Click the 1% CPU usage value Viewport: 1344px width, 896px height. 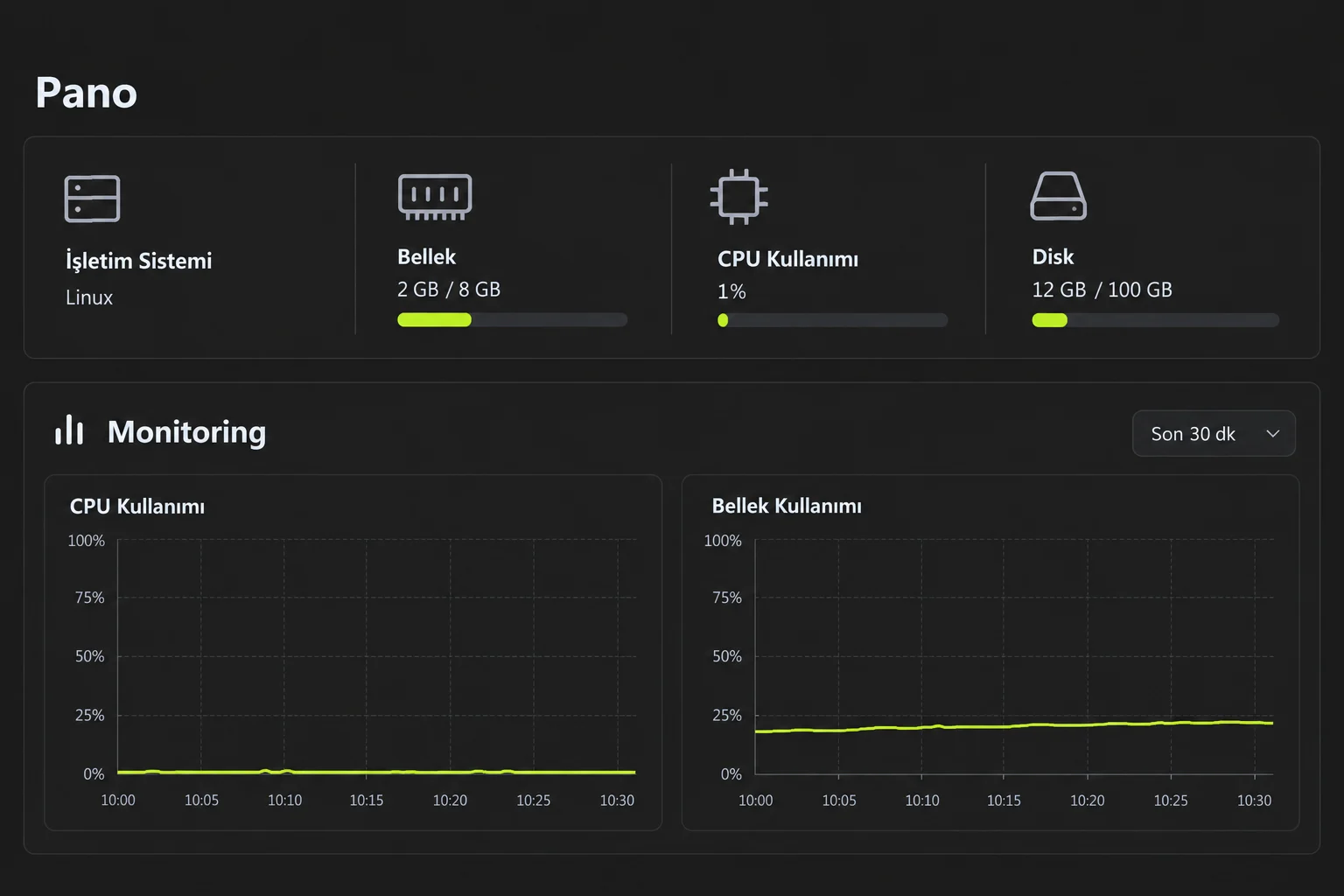pos(731,291)
